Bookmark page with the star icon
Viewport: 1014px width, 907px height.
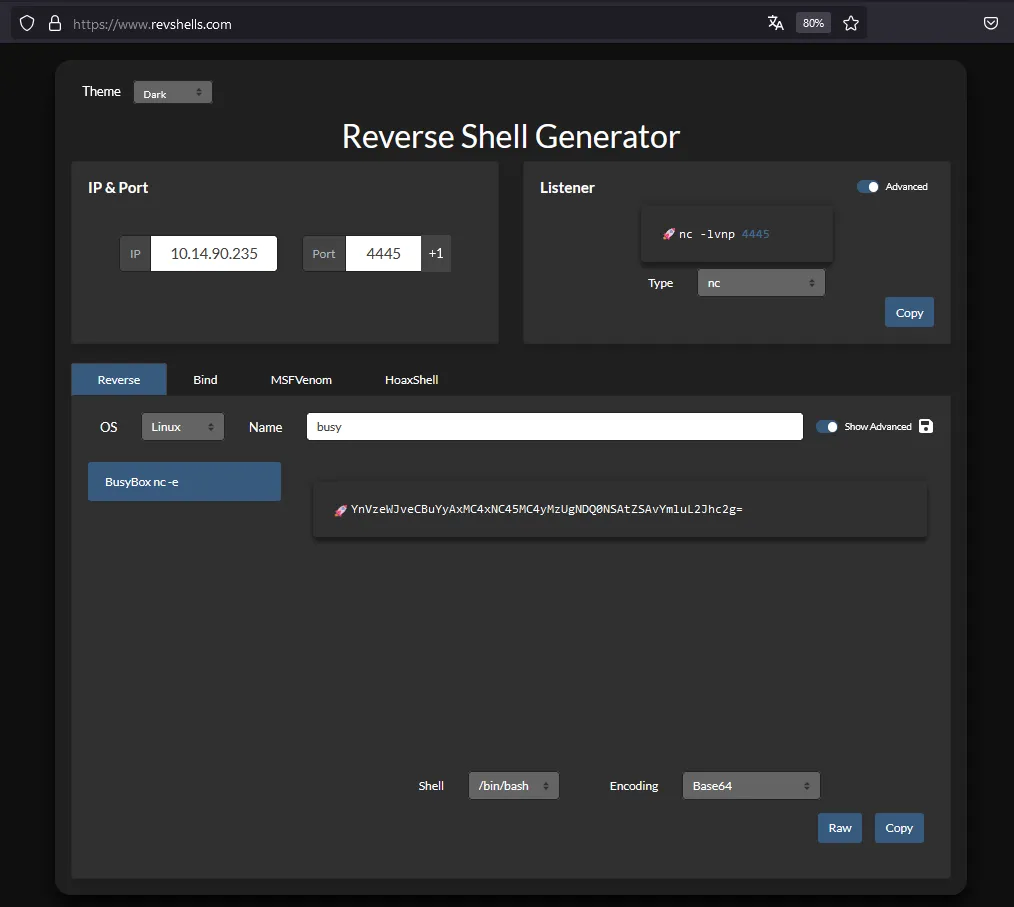[851, 24]
